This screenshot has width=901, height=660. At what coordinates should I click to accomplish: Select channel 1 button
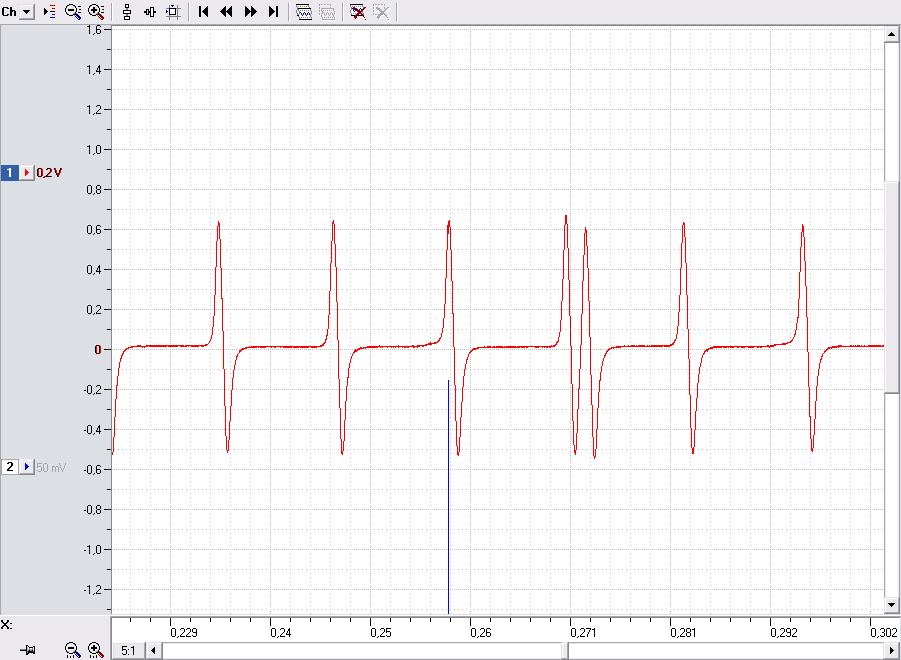pyautogui.click(x=10, y=172)
